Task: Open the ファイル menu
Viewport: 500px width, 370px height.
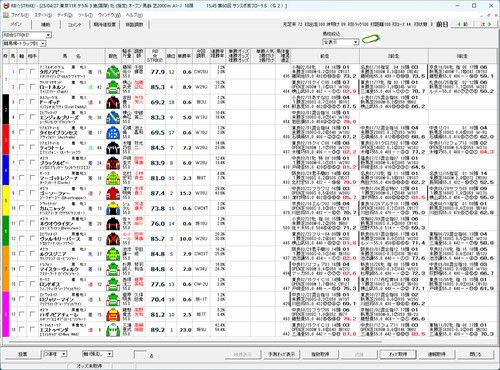Action: tap(20, 15)
